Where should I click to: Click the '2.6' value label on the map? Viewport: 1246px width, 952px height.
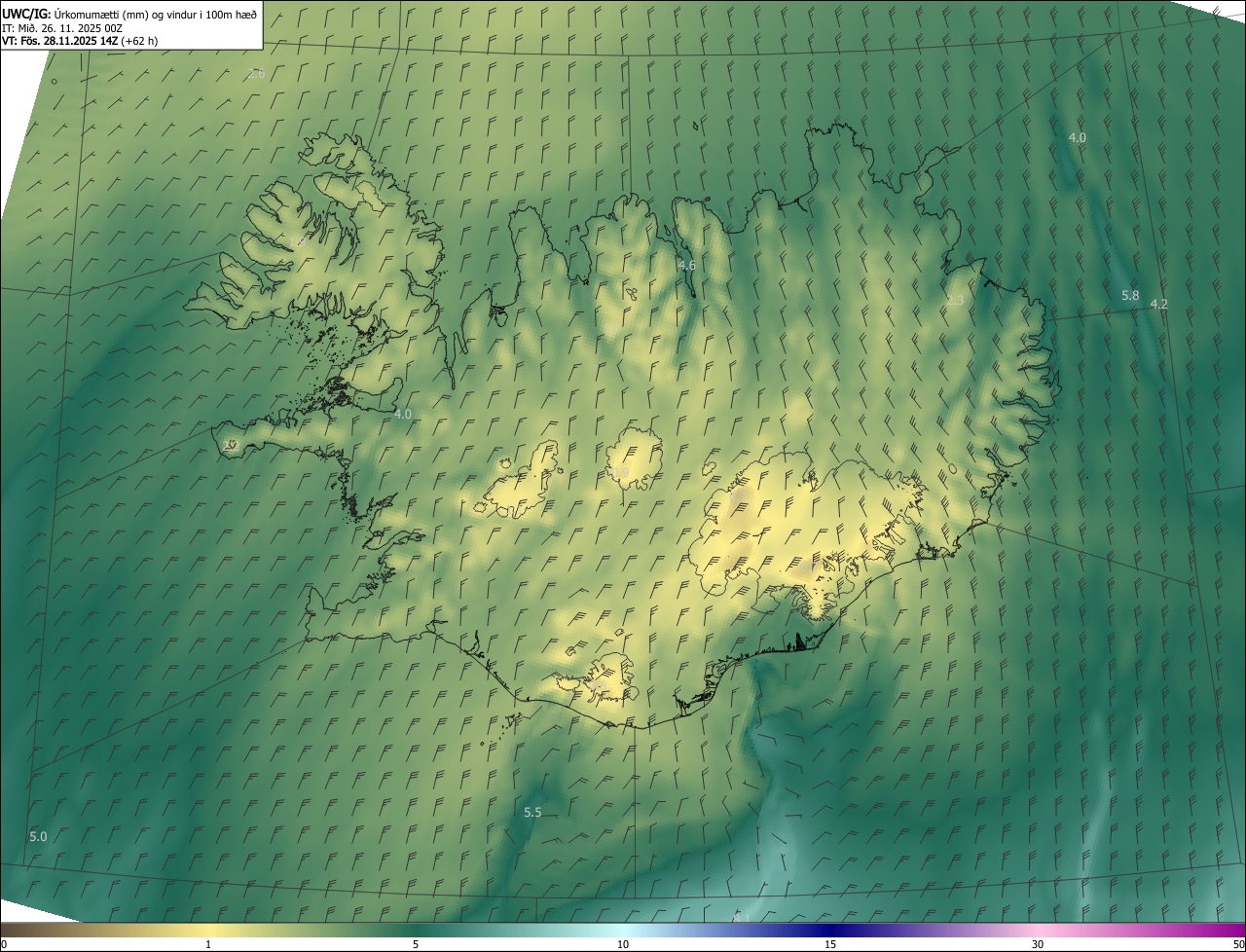pos(256,74)
